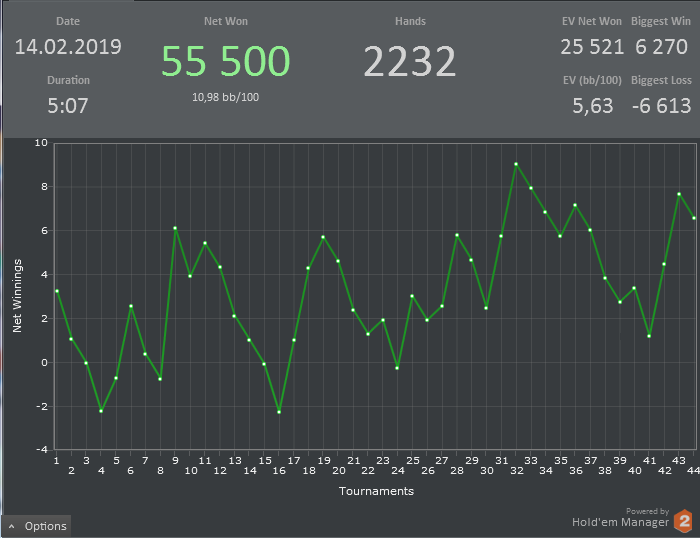The height and width of the screenshot is (538, 700).
Task: Click the data point at tournament 30
Action: 486,308
